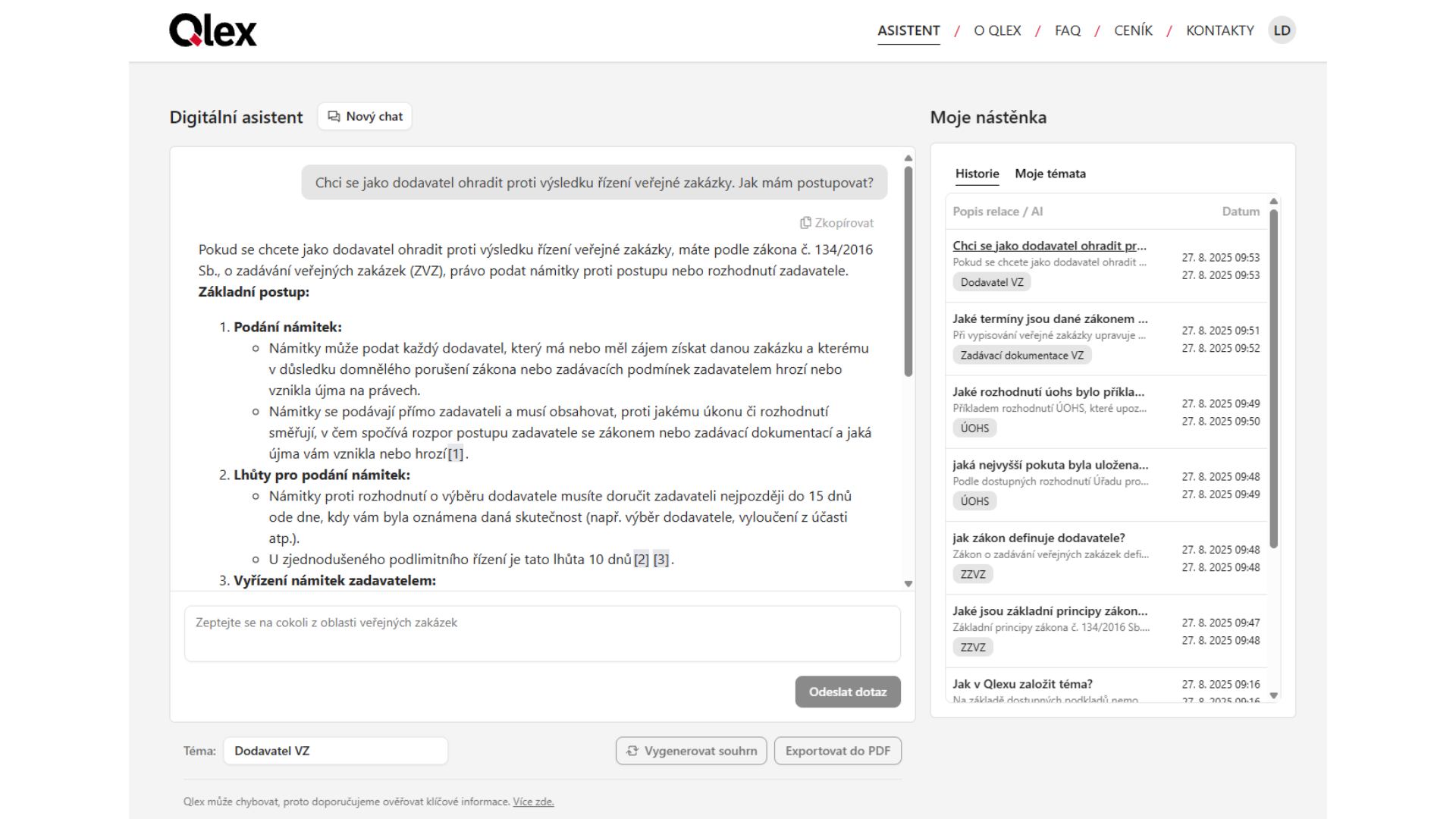This screenshot has width=1456, height=819.
Task: Click snippet 'Příkladem rozhodnutí ÚOHS, které upoz...'
Action: [x=1050, y=408]
